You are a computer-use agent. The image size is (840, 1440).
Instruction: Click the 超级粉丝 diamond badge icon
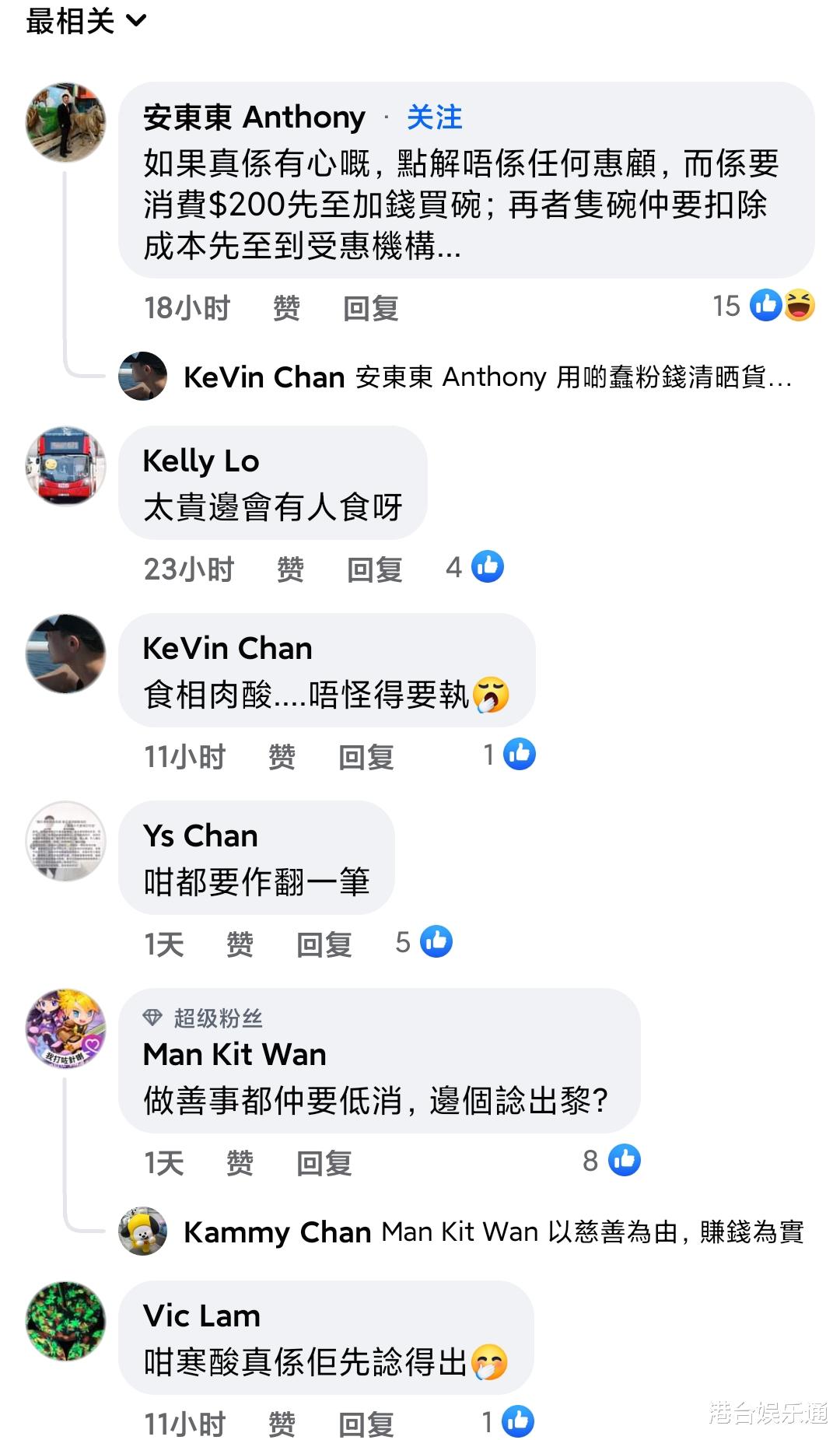152,1017
